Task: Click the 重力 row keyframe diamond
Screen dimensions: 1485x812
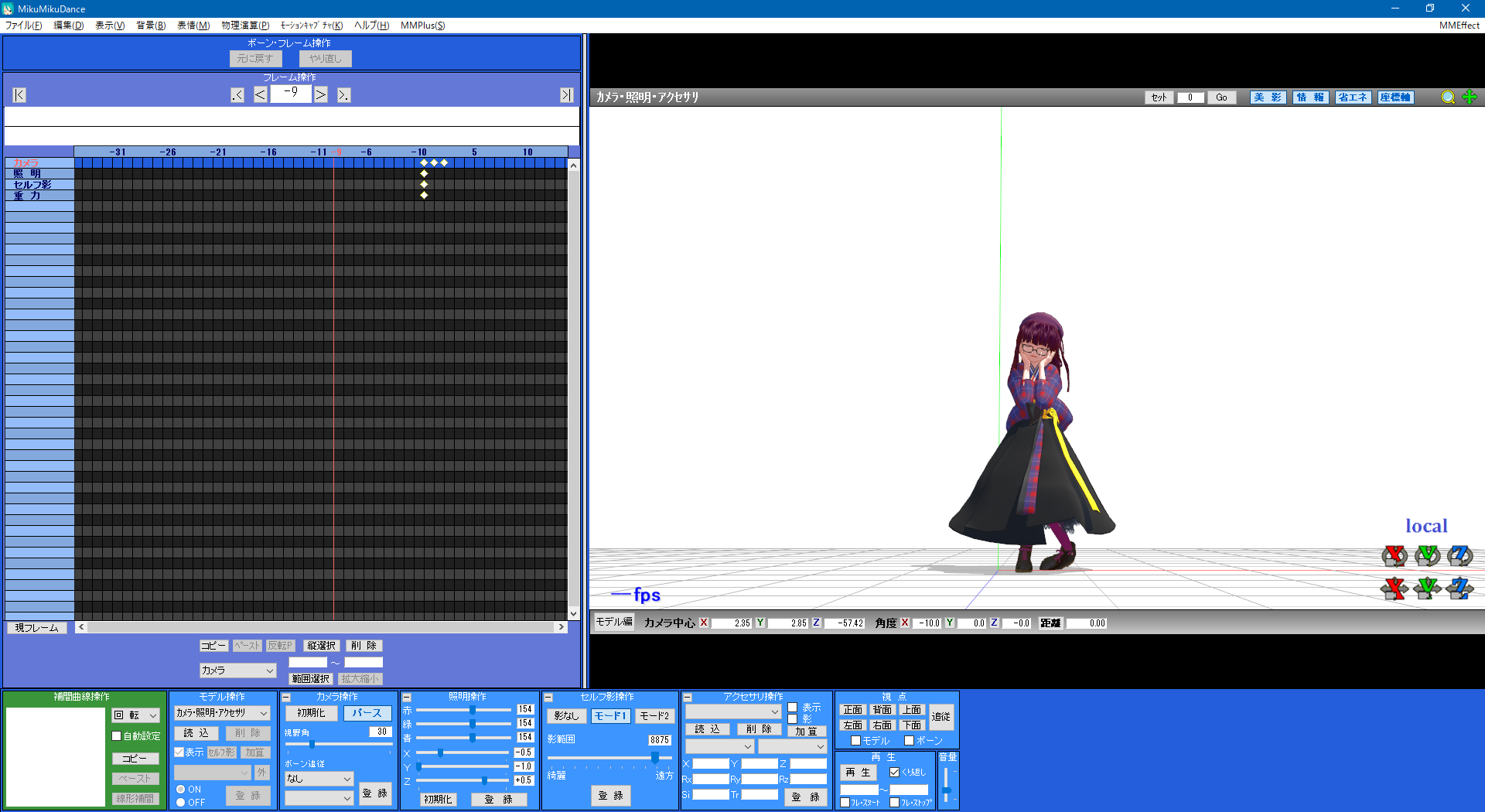Action: coord(424,196)
